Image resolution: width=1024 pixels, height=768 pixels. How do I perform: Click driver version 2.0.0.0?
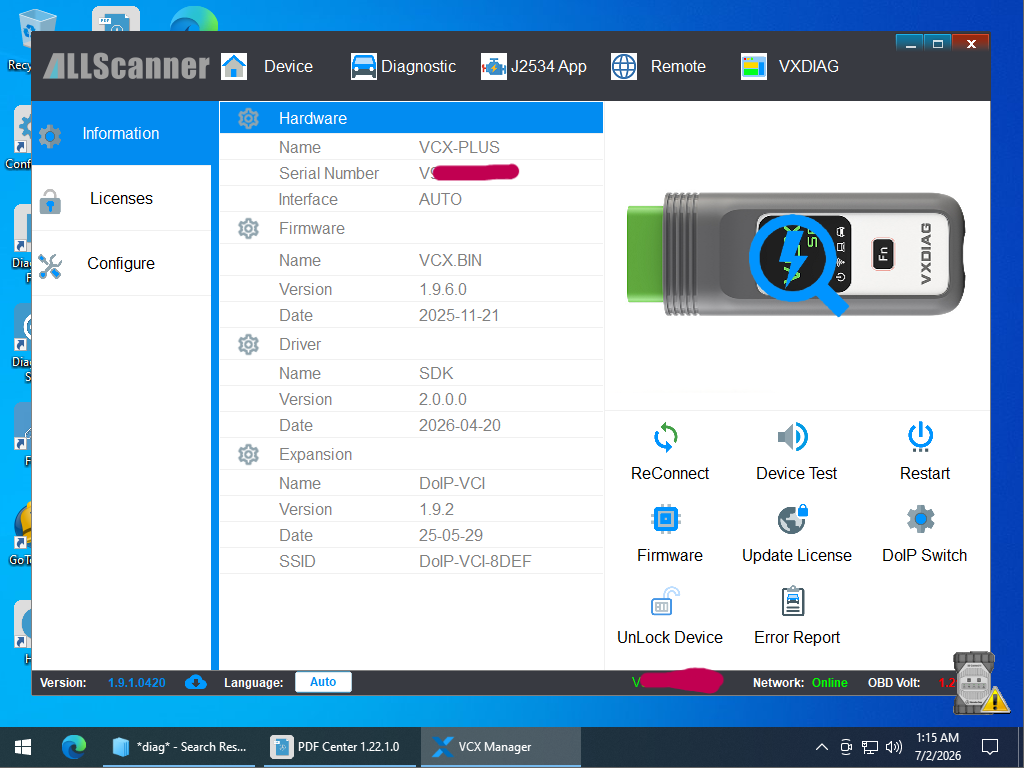(x=443, y=399)
